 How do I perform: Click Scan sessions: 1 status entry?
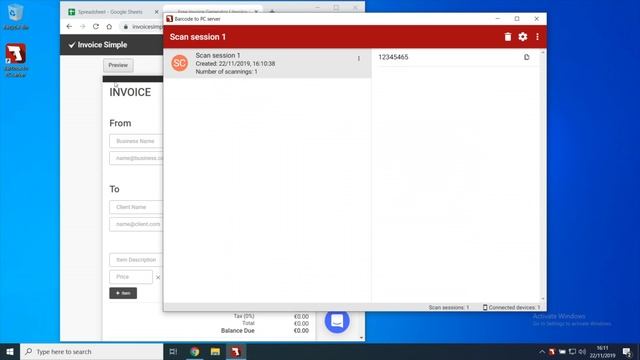pos(449,307)
